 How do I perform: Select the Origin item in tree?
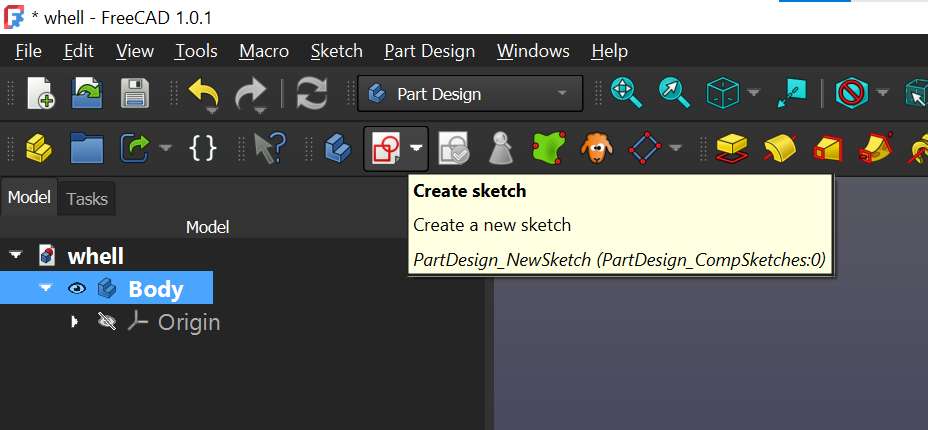click(x=189, y=322)
